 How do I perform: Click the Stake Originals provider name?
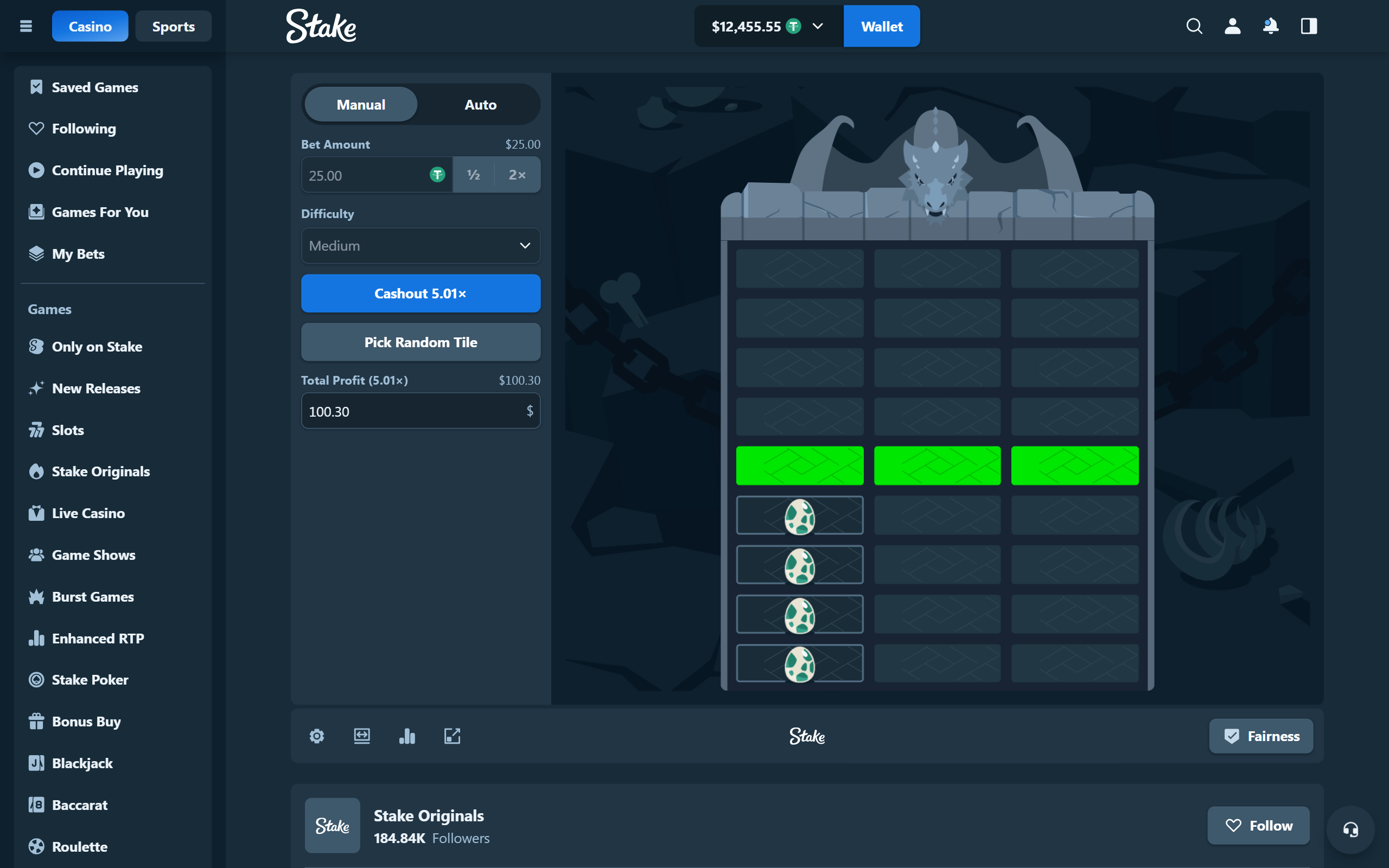(429, 816)
